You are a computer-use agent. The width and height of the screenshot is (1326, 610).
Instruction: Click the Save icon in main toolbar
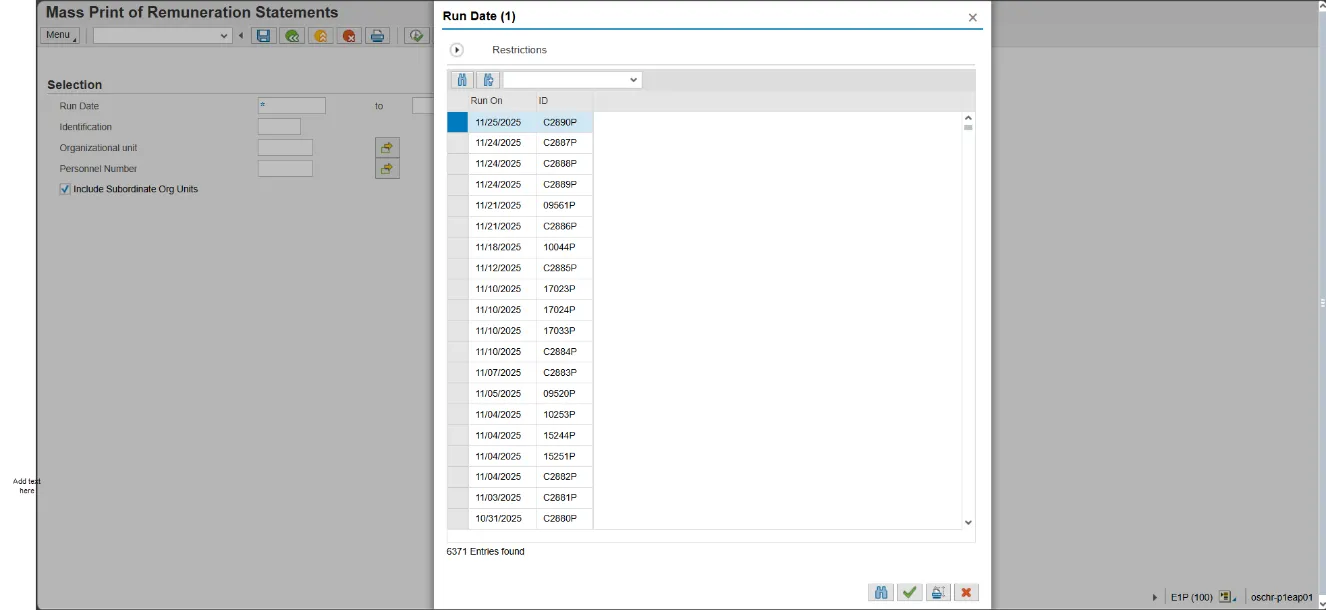click(x=263, y=36)
